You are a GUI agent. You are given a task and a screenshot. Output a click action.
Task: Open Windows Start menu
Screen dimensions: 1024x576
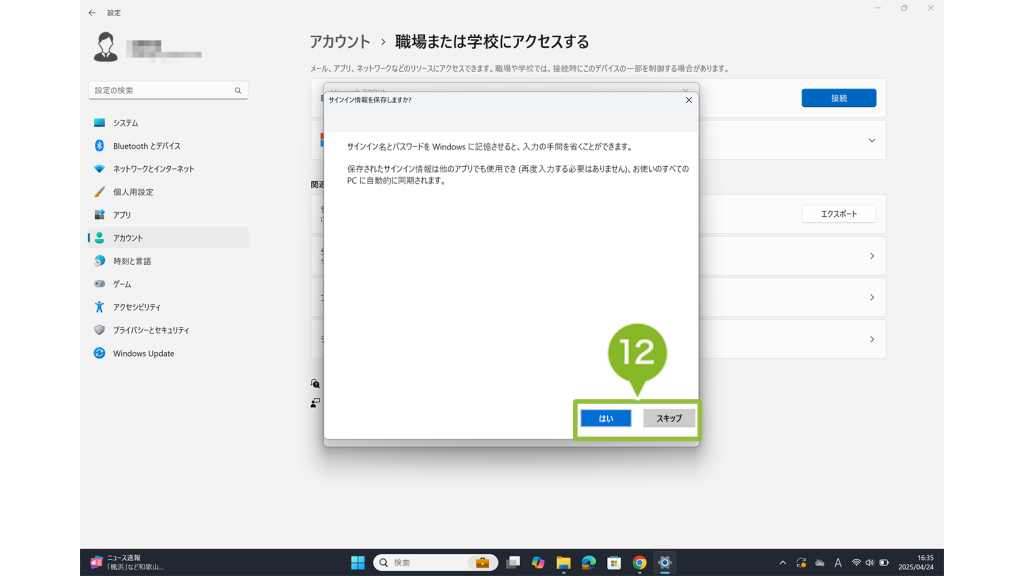coord(357,562)
